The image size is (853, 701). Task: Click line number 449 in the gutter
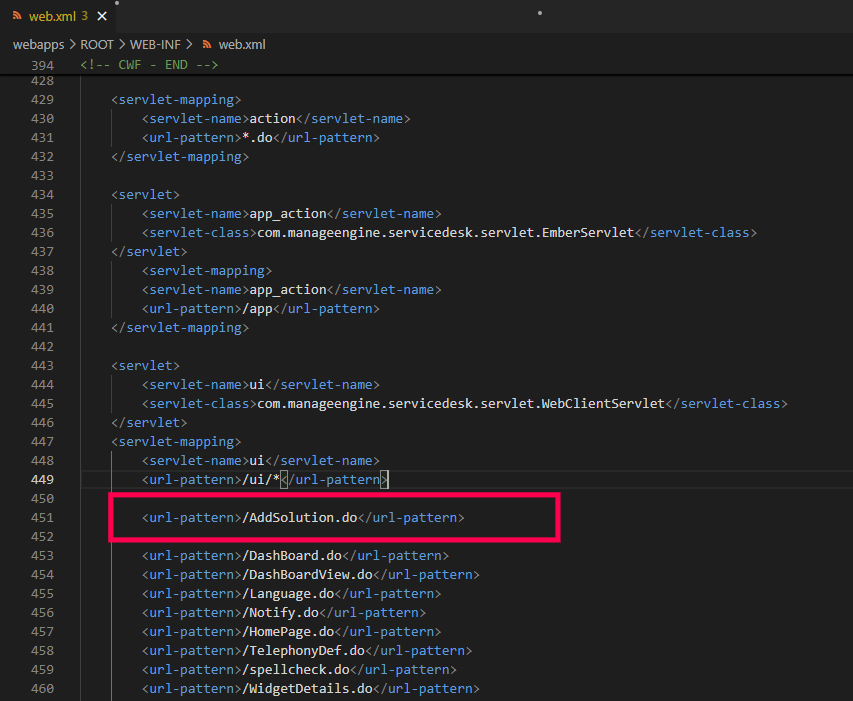coord(42,480)
